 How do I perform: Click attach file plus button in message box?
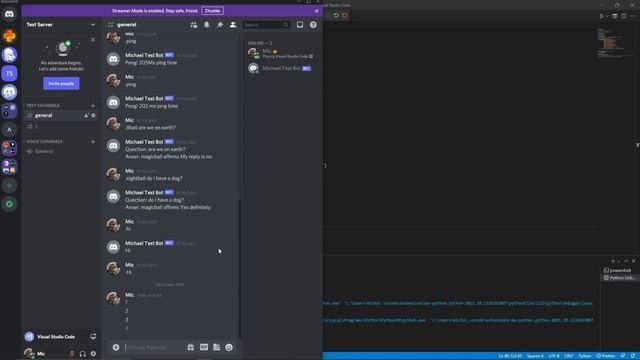point(116,347)
